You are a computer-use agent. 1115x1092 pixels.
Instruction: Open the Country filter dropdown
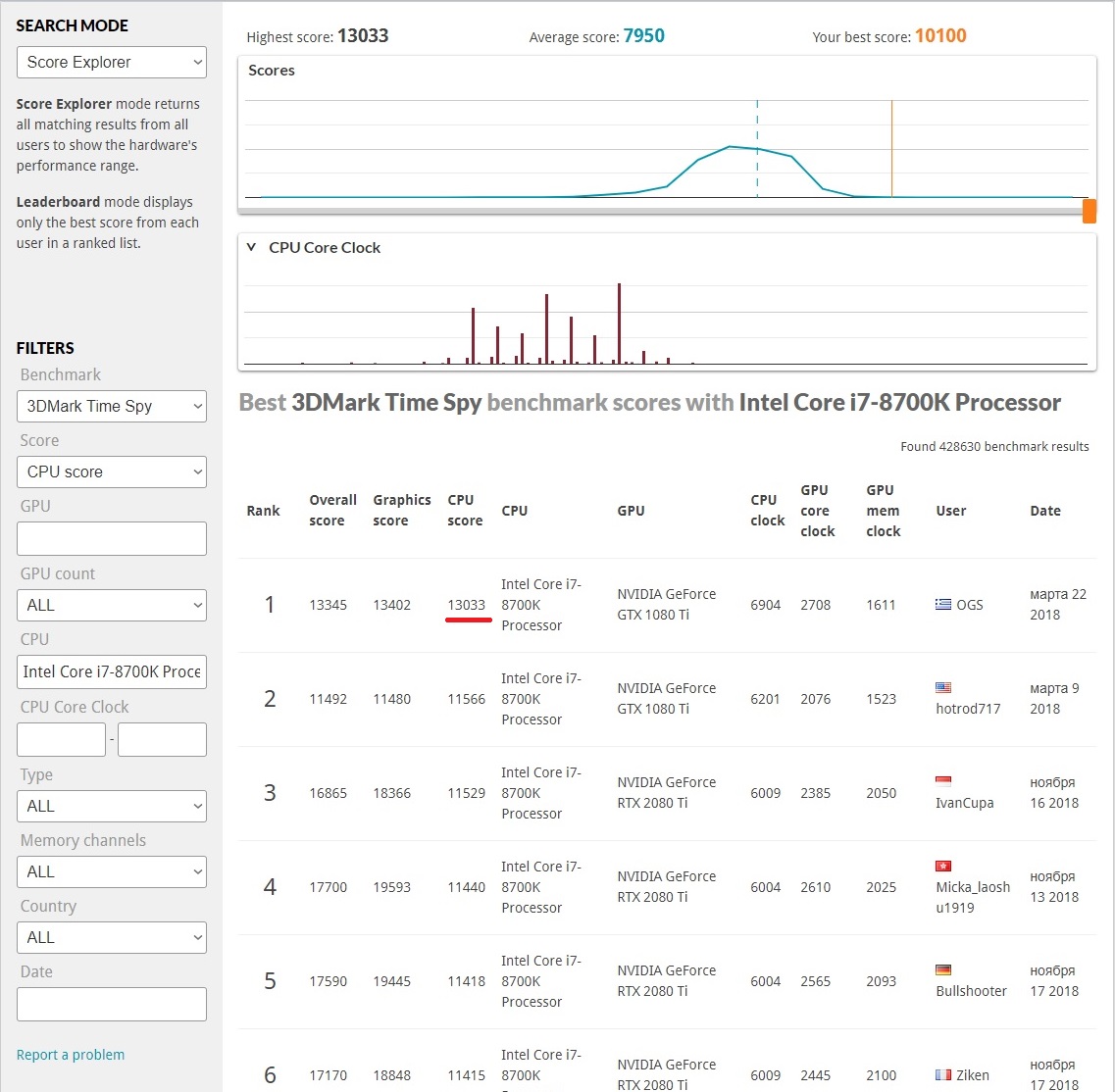[x=112, y=938]
